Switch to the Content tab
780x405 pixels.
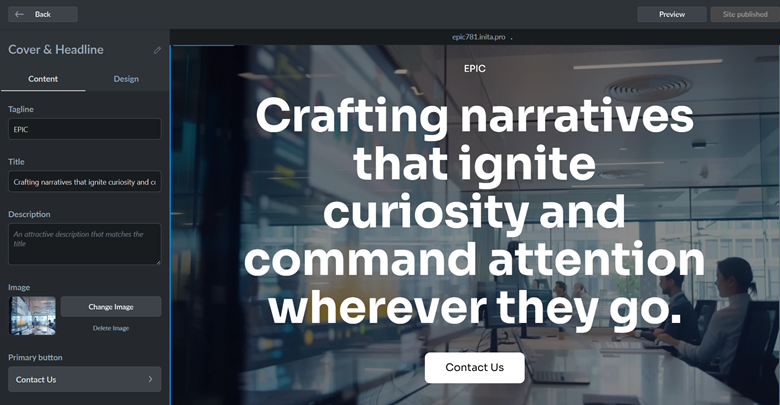pos(43,79)
